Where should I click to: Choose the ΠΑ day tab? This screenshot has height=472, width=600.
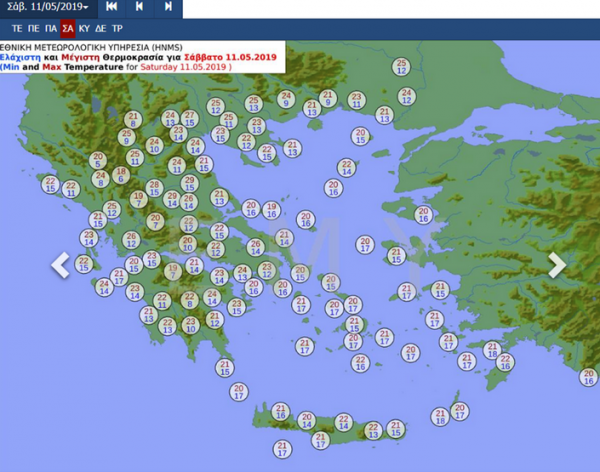point(50,29)
